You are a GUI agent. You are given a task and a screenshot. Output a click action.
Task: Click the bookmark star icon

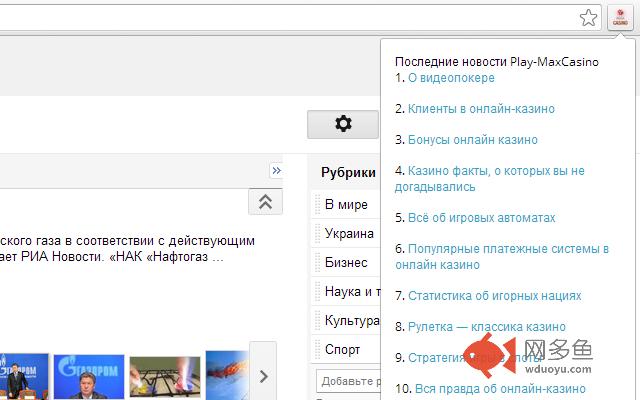tap(588, 18)
